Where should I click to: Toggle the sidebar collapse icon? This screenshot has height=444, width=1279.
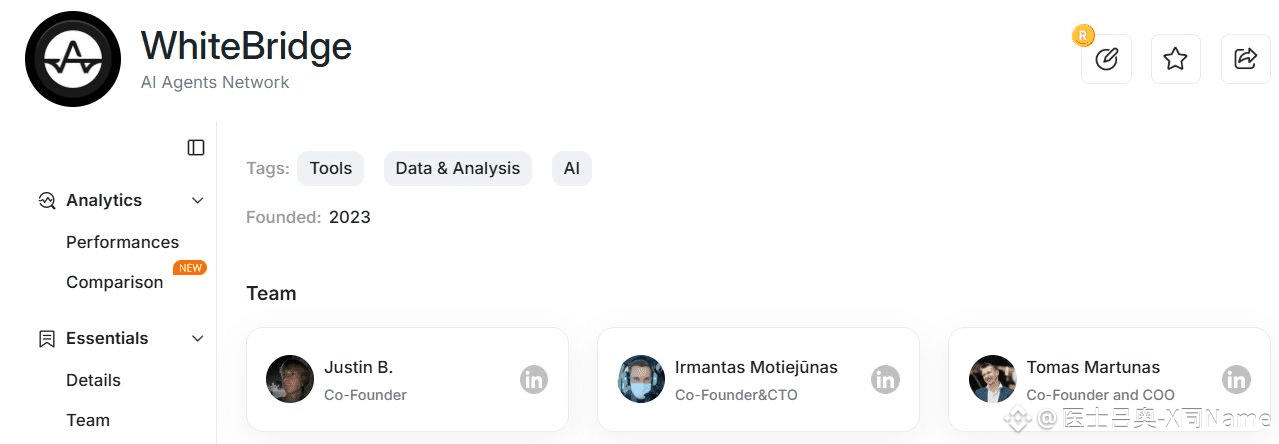tap(196, 148)
